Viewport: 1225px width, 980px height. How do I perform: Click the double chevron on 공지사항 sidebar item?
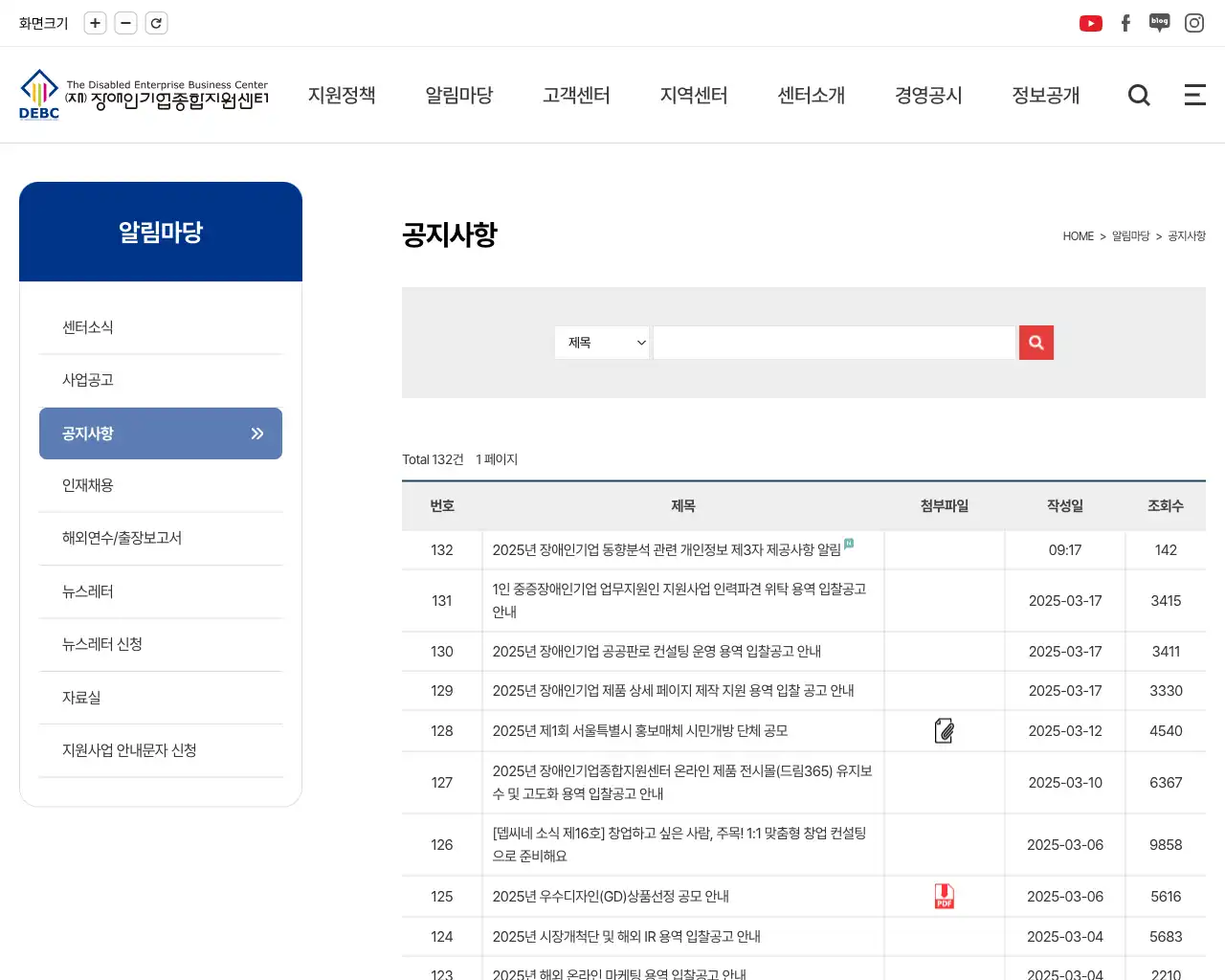point(257,434)
